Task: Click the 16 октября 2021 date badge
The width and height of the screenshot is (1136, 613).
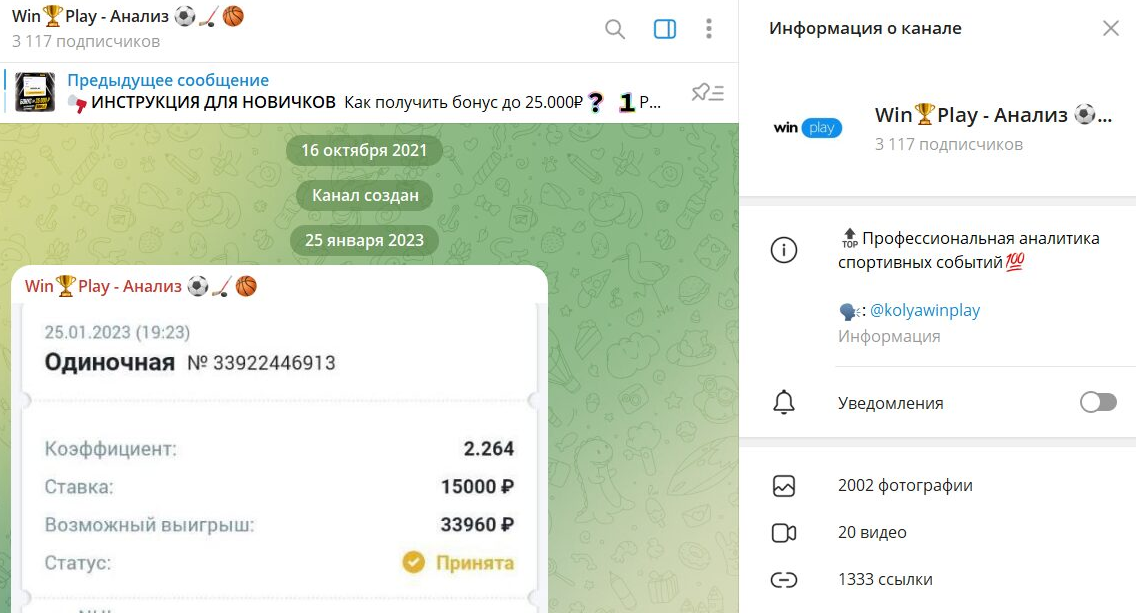Action: pyautogui.click(x=364, y=149)
